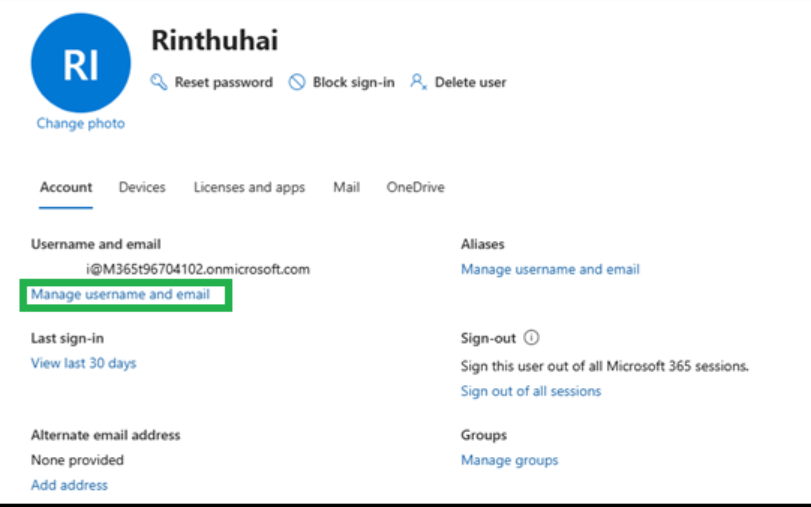Switch to the Account tab
811x507 pixels.
pos(66,187)
